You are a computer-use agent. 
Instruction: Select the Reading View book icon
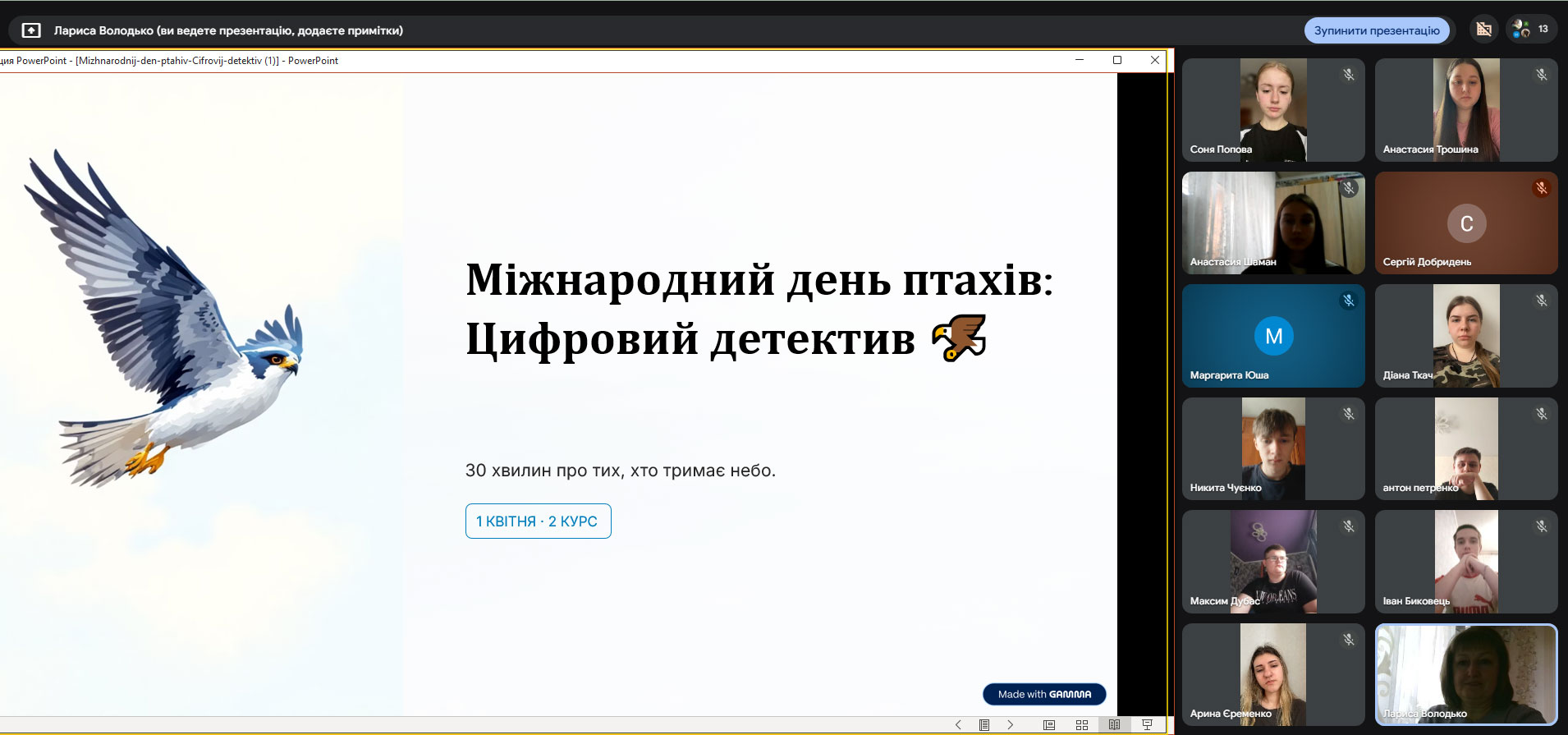(1114, 725)
